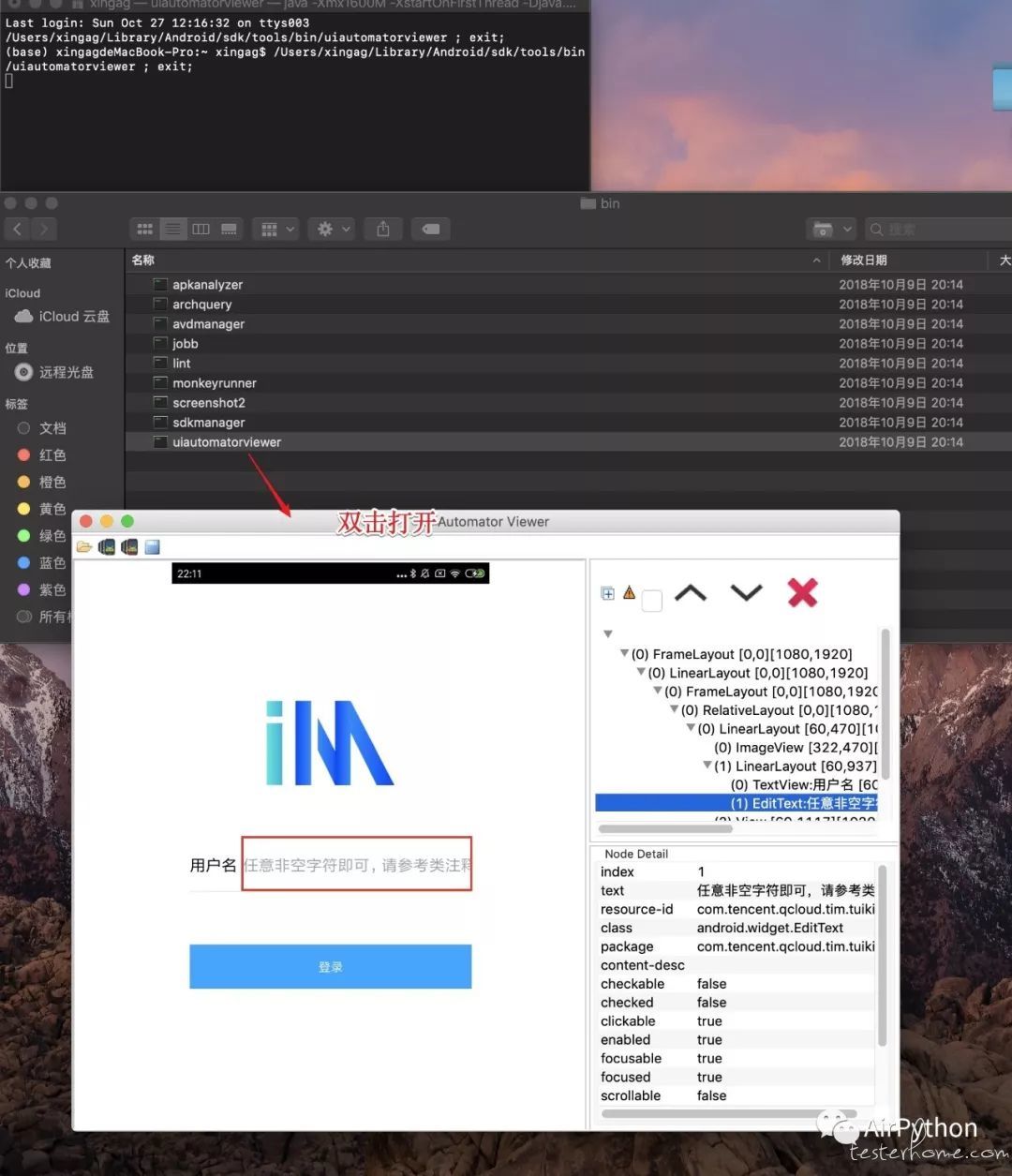The height and width of the screenshot is (1176, 1012).
Task: Select the 橙色 orange tag in sidebar
Action: click(x=42, y=483)
